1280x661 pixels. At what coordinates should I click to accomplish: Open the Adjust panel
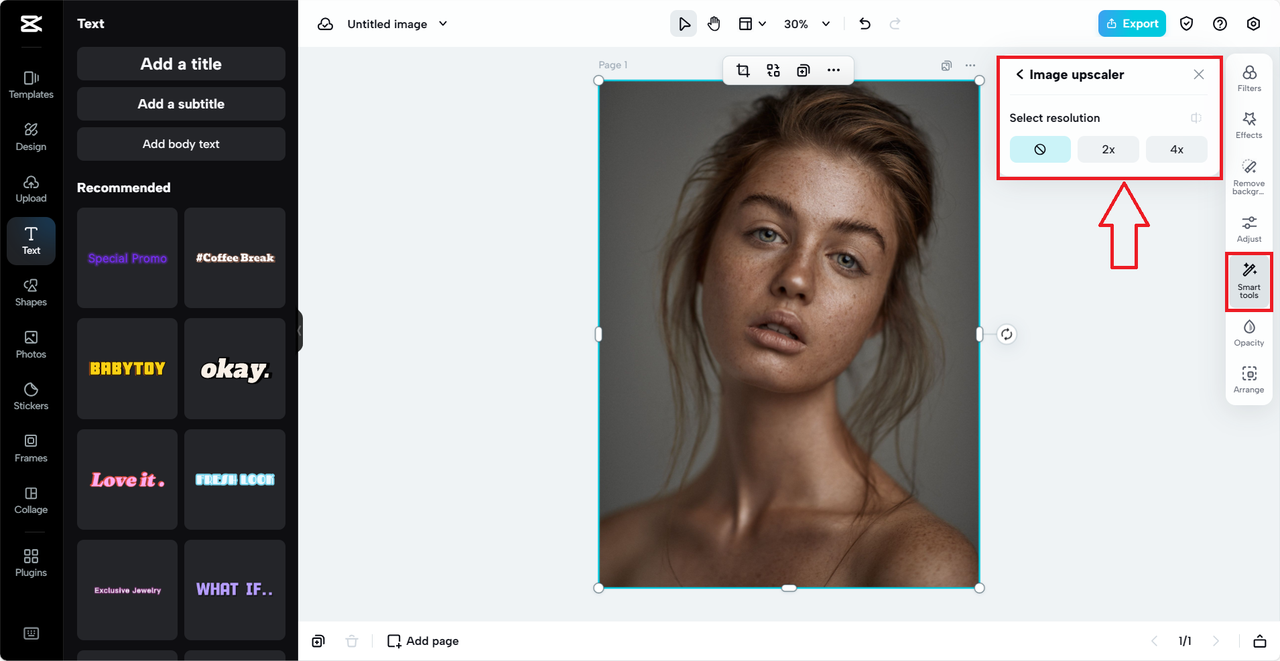tap(1249, 229)
